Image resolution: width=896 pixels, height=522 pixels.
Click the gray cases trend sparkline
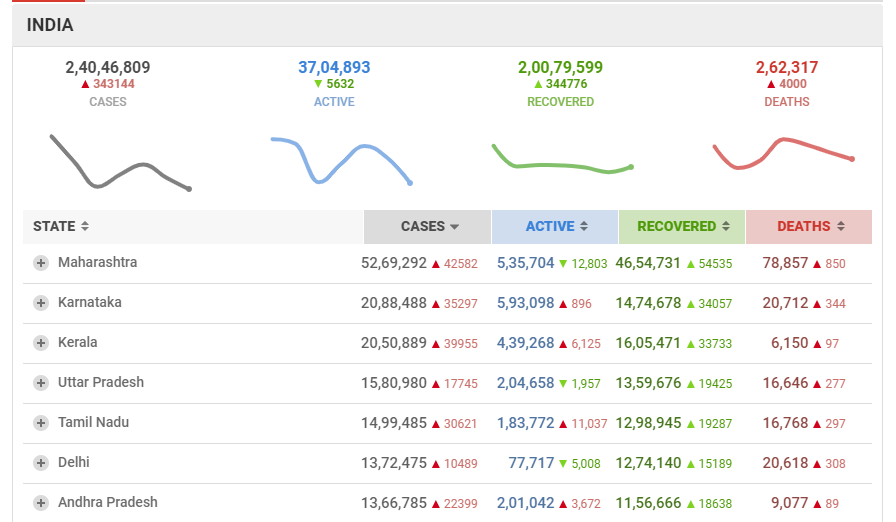coord(121,162)
